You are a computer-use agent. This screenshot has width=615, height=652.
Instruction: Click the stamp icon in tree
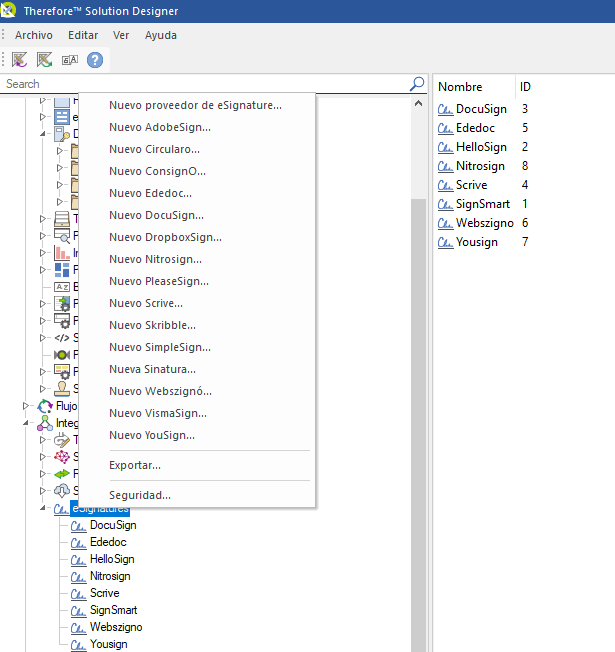62,389
